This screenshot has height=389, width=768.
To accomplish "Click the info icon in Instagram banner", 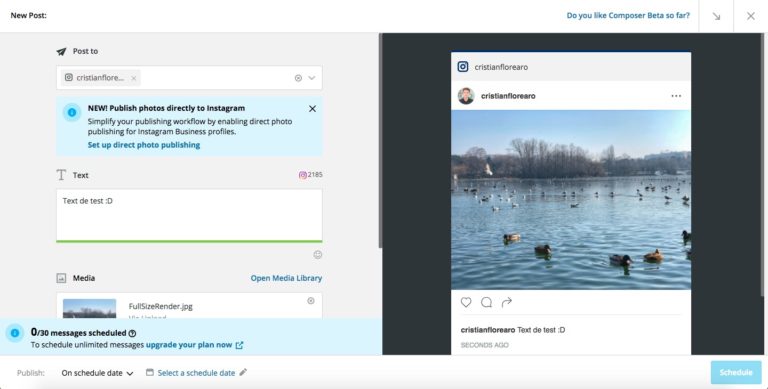I will 72,112.
